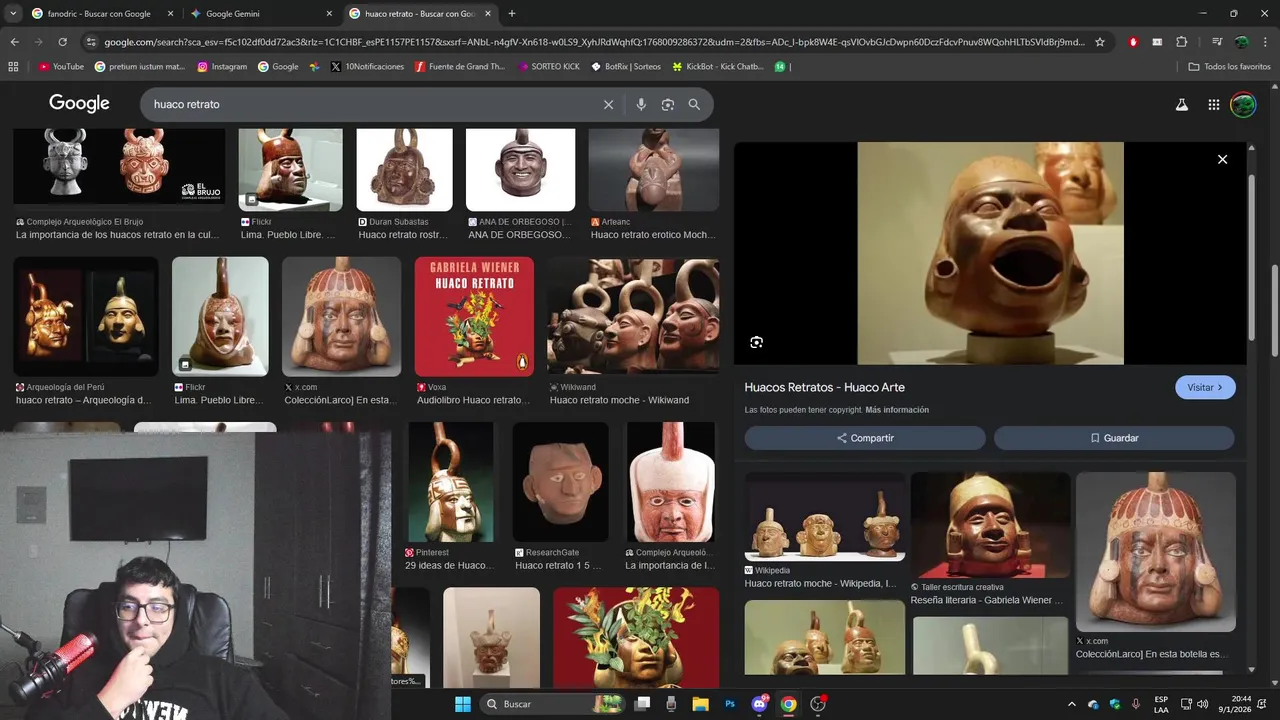This screenshot has height=720, width=1280.
Task: Close the image preview panel
Action: pos(1222,159)
